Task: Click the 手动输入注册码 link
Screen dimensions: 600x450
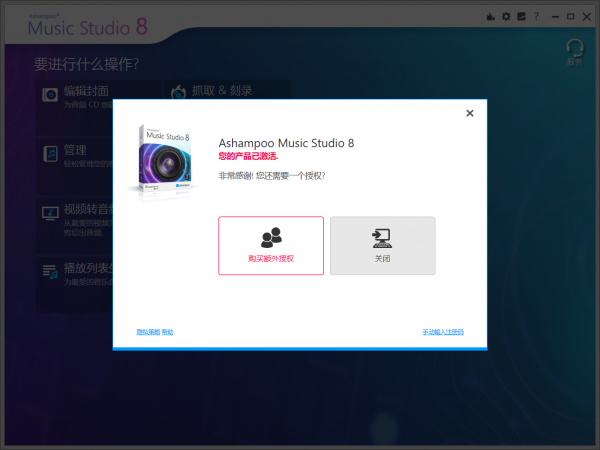Action: 443,332
